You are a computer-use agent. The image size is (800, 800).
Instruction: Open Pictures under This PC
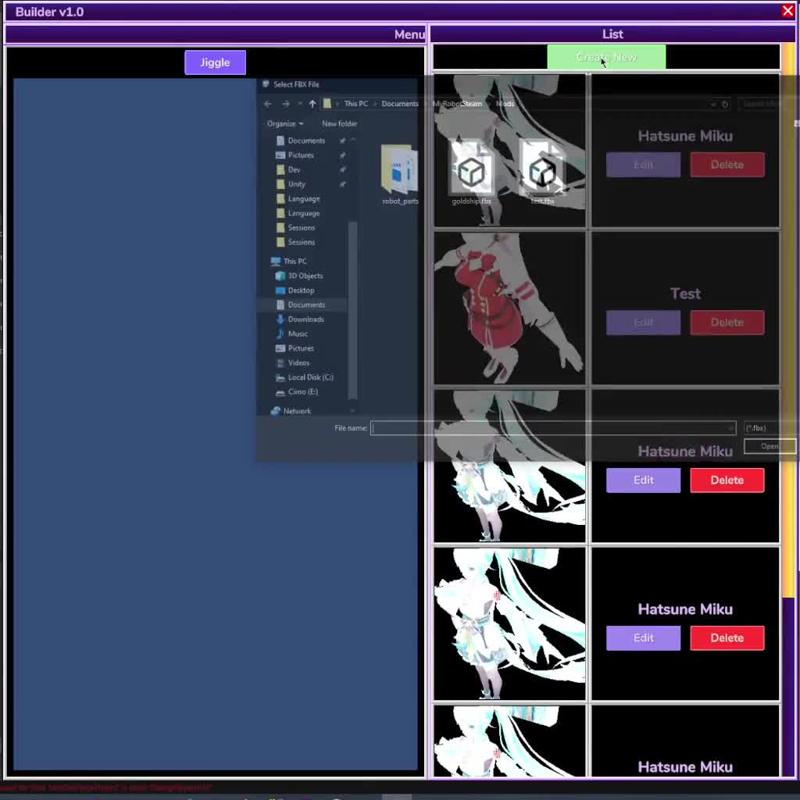coord(301,348)
